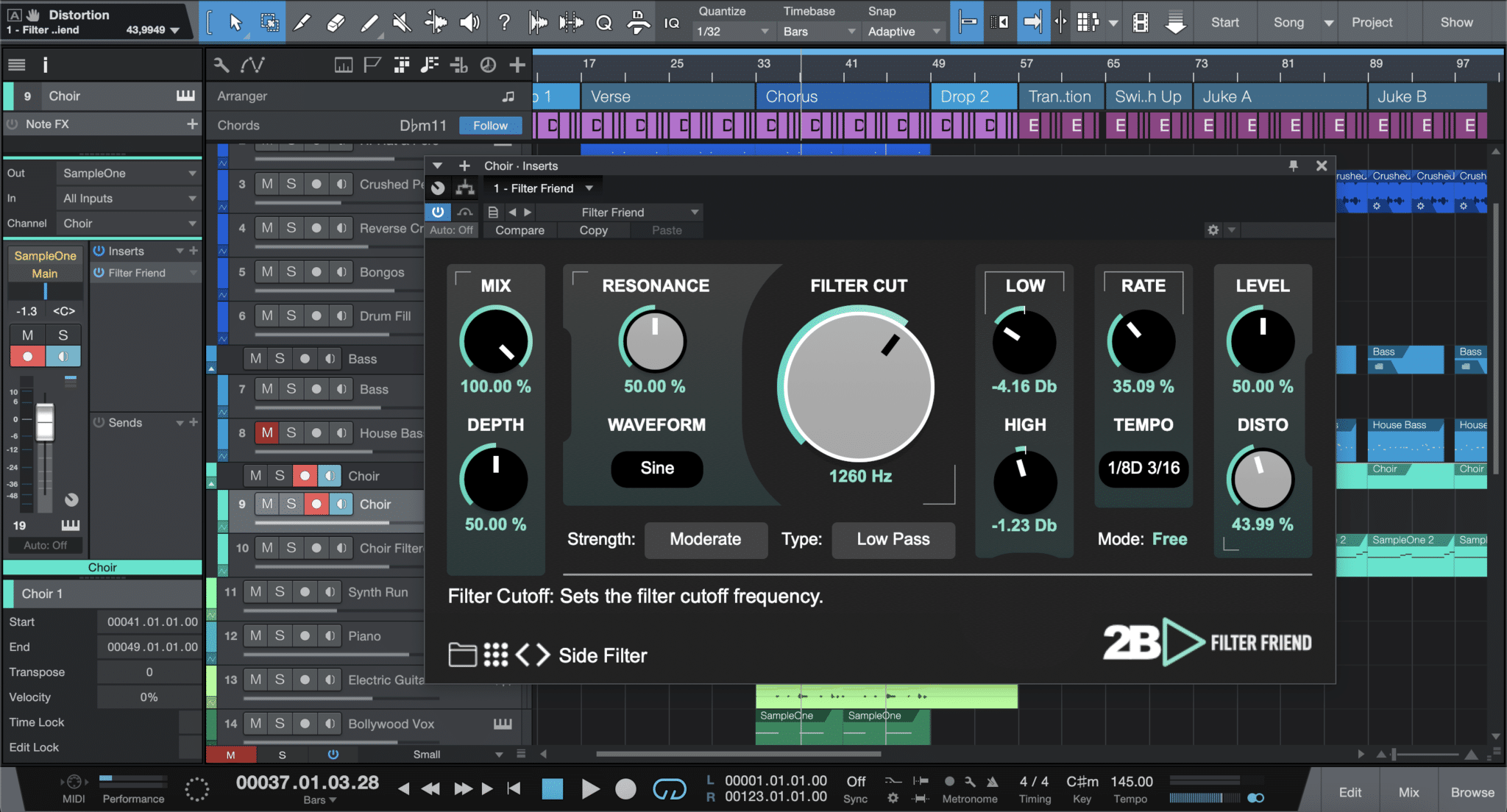Open the Song menu
Viewport: 1507px width, 812px height.
[x=1289, y=22]
